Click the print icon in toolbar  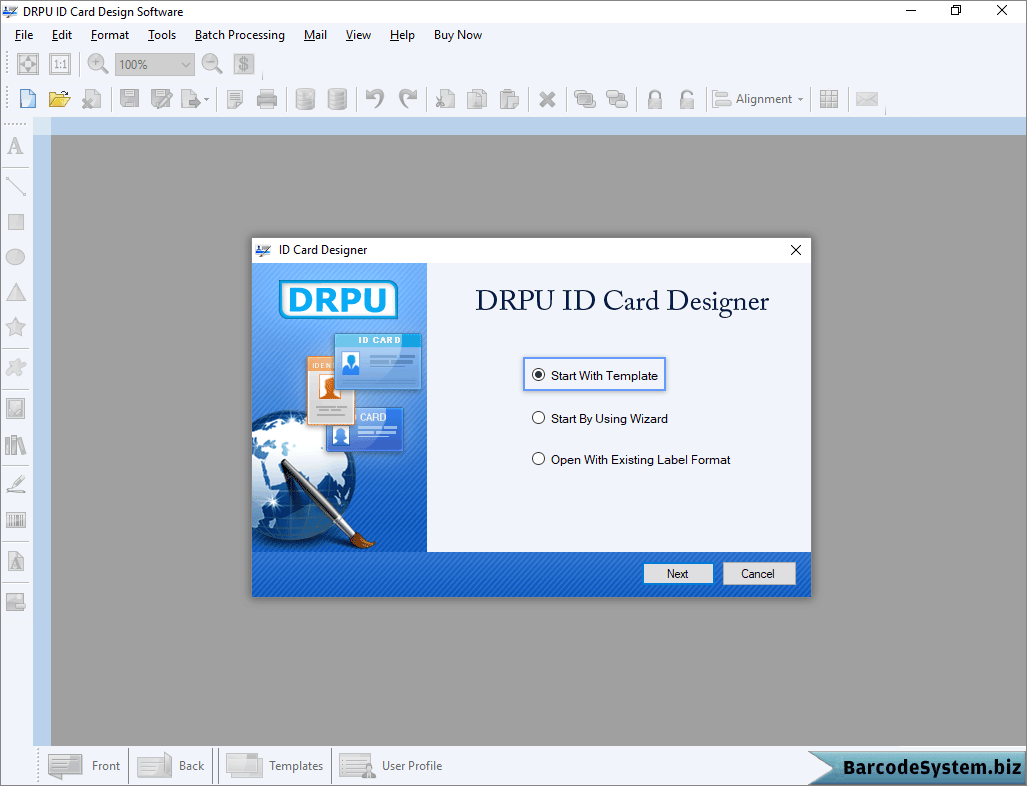point(267,99)
